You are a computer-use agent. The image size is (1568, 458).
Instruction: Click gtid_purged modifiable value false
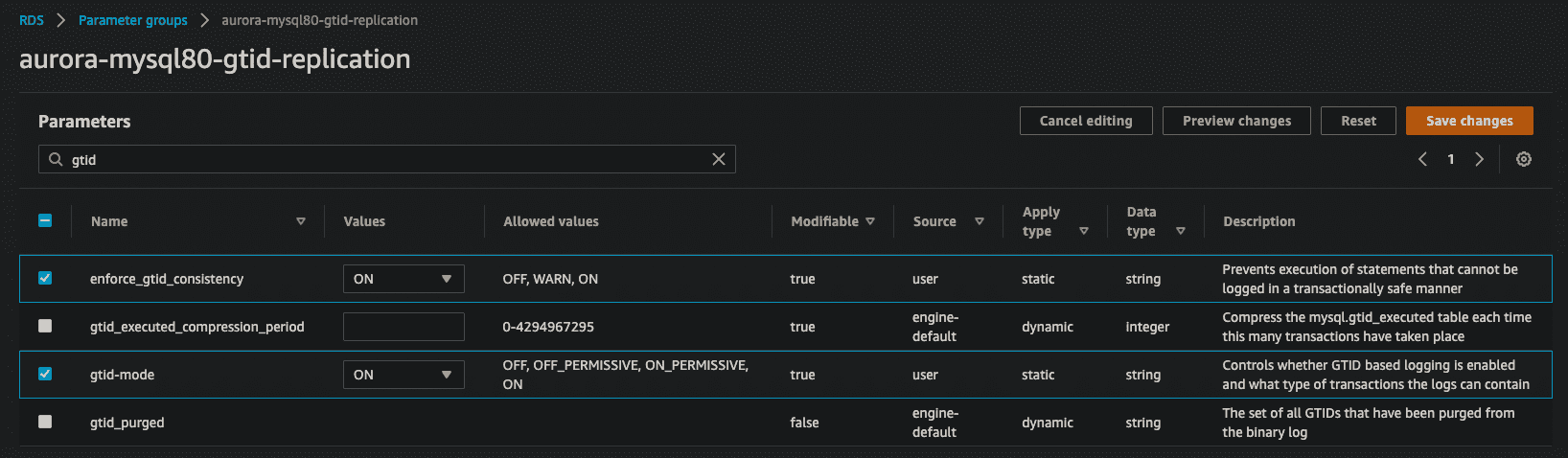(804, 423)
